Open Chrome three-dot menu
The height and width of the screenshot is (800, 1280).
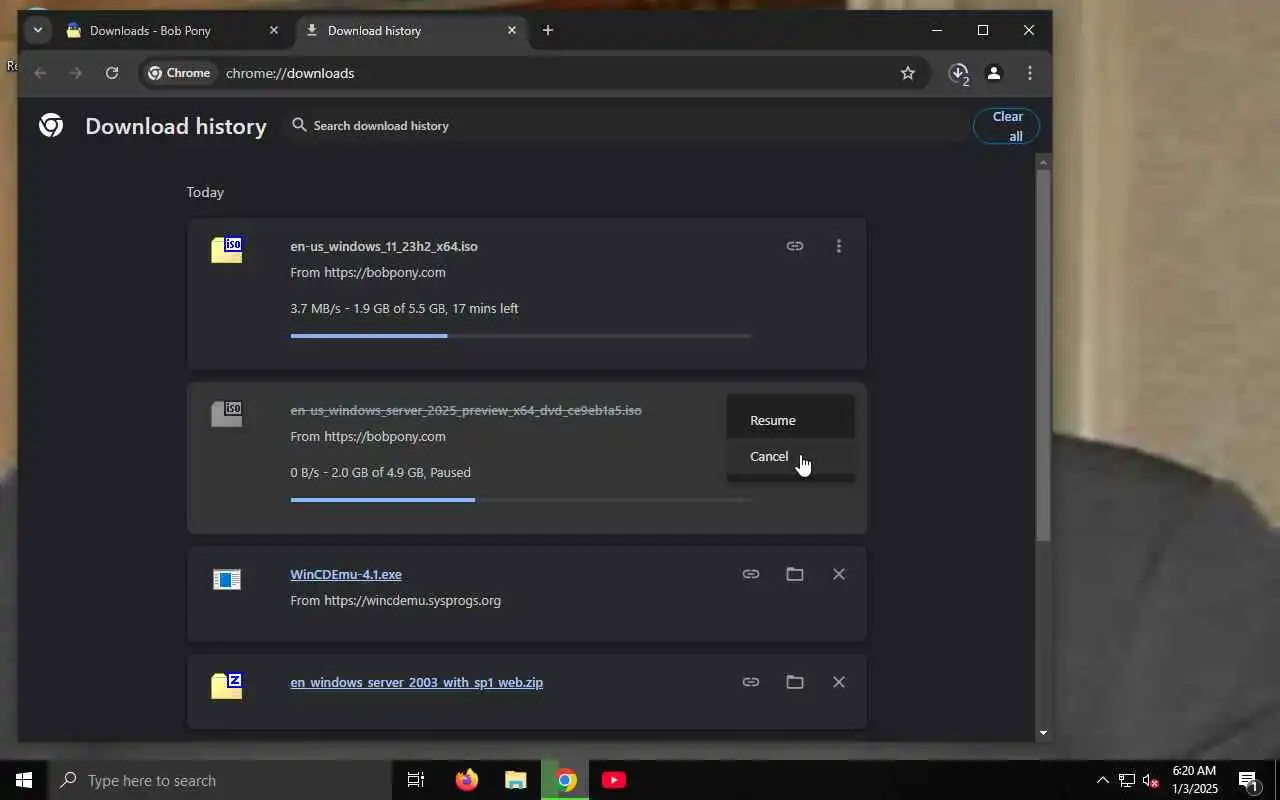[1030, 73]
